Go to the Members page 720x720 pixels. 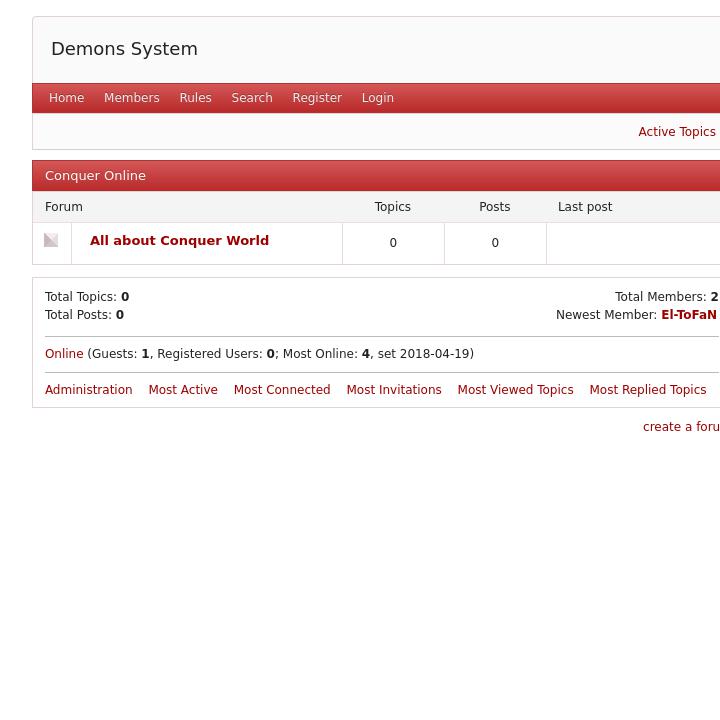pos(131,98)
